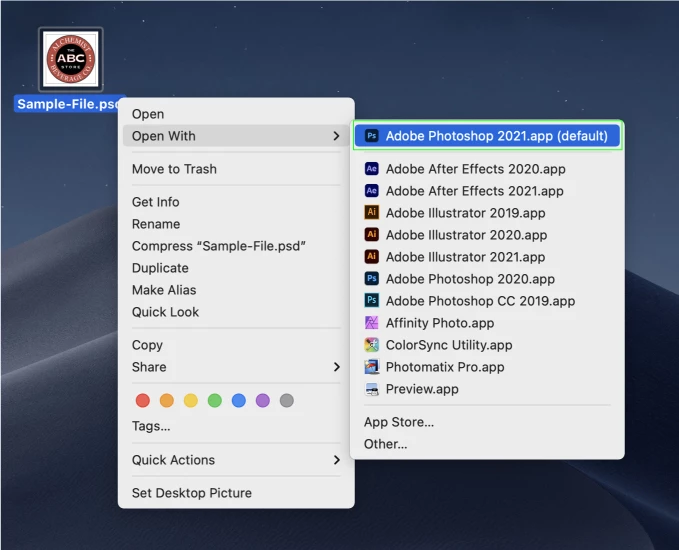
Task: Click the Photoshop 2021 default app icon
Action: tap(372, 136)
